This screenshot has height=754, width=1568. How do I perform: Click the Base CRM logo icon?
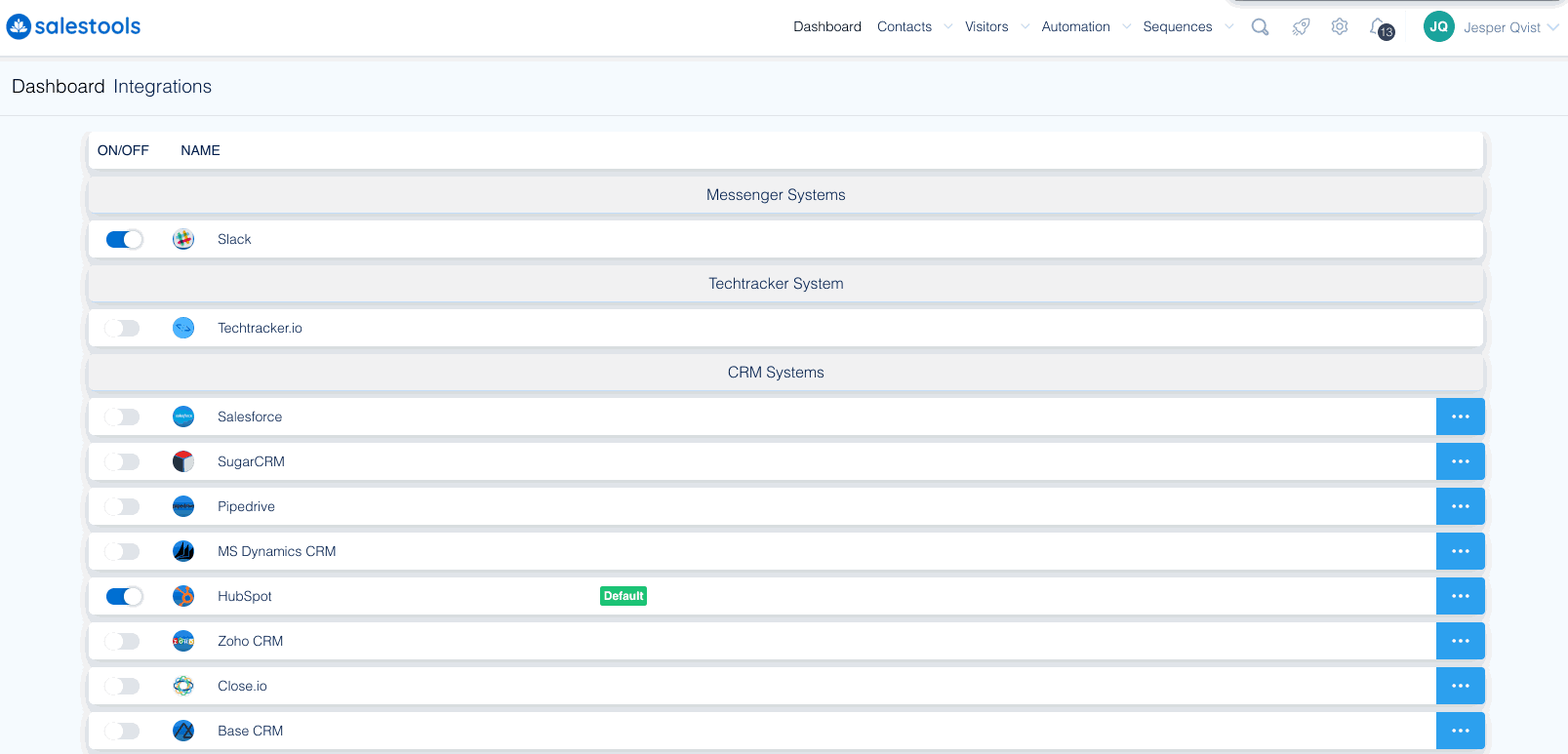[183, 731]
